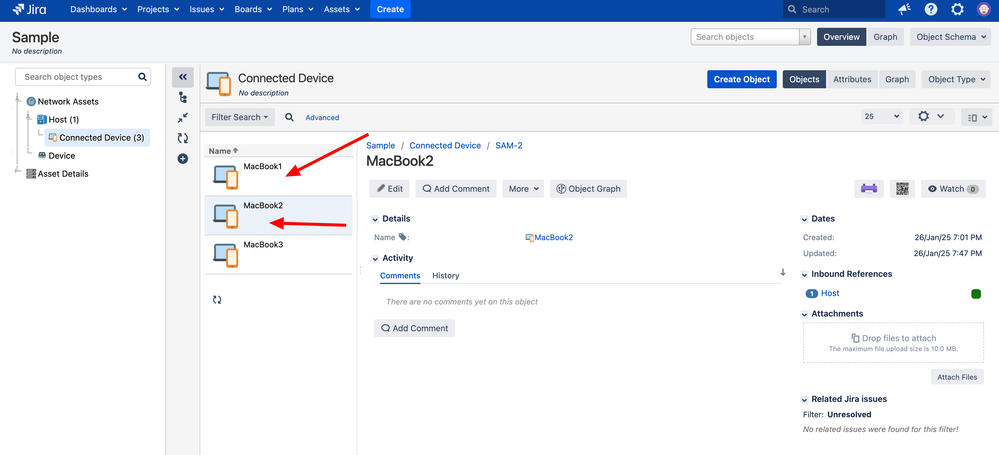
Task: Click the refresh icon below the object list
Action: click(217, 300)
